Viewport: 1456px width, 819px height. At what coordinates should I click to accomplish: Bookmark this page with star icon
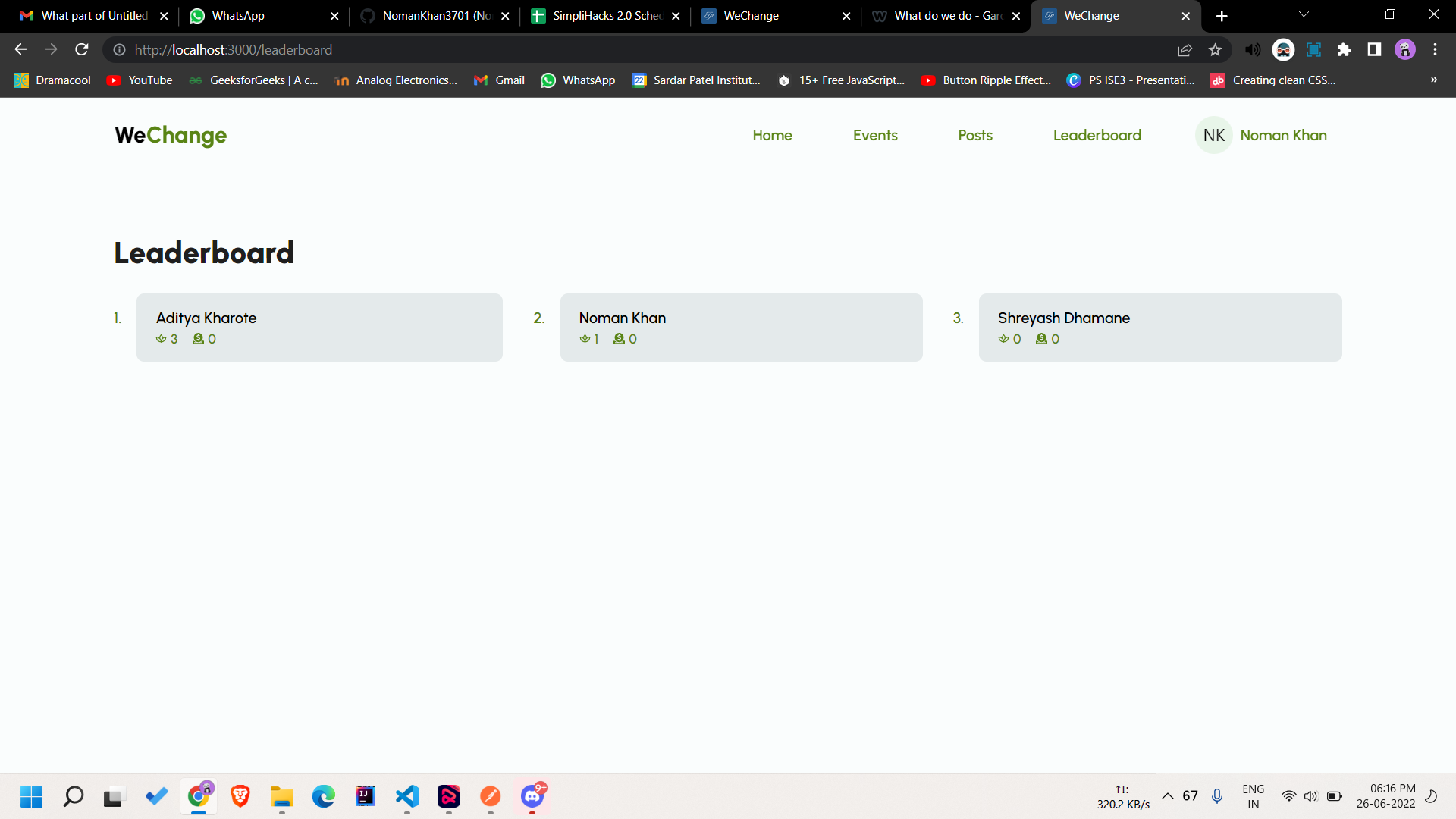tap(1215, 49)
